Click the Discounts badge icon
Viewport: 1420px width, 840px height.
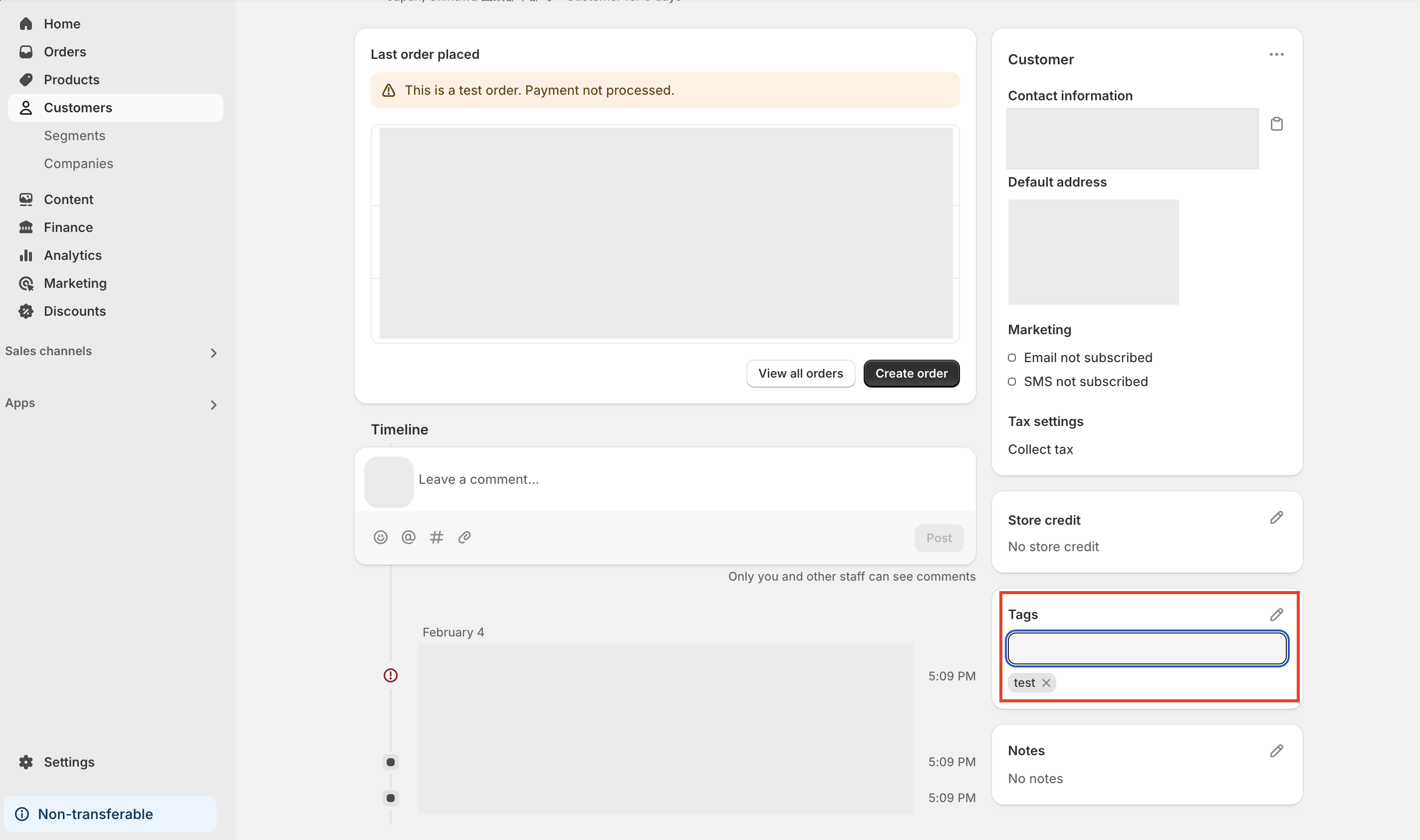point(26,311)
